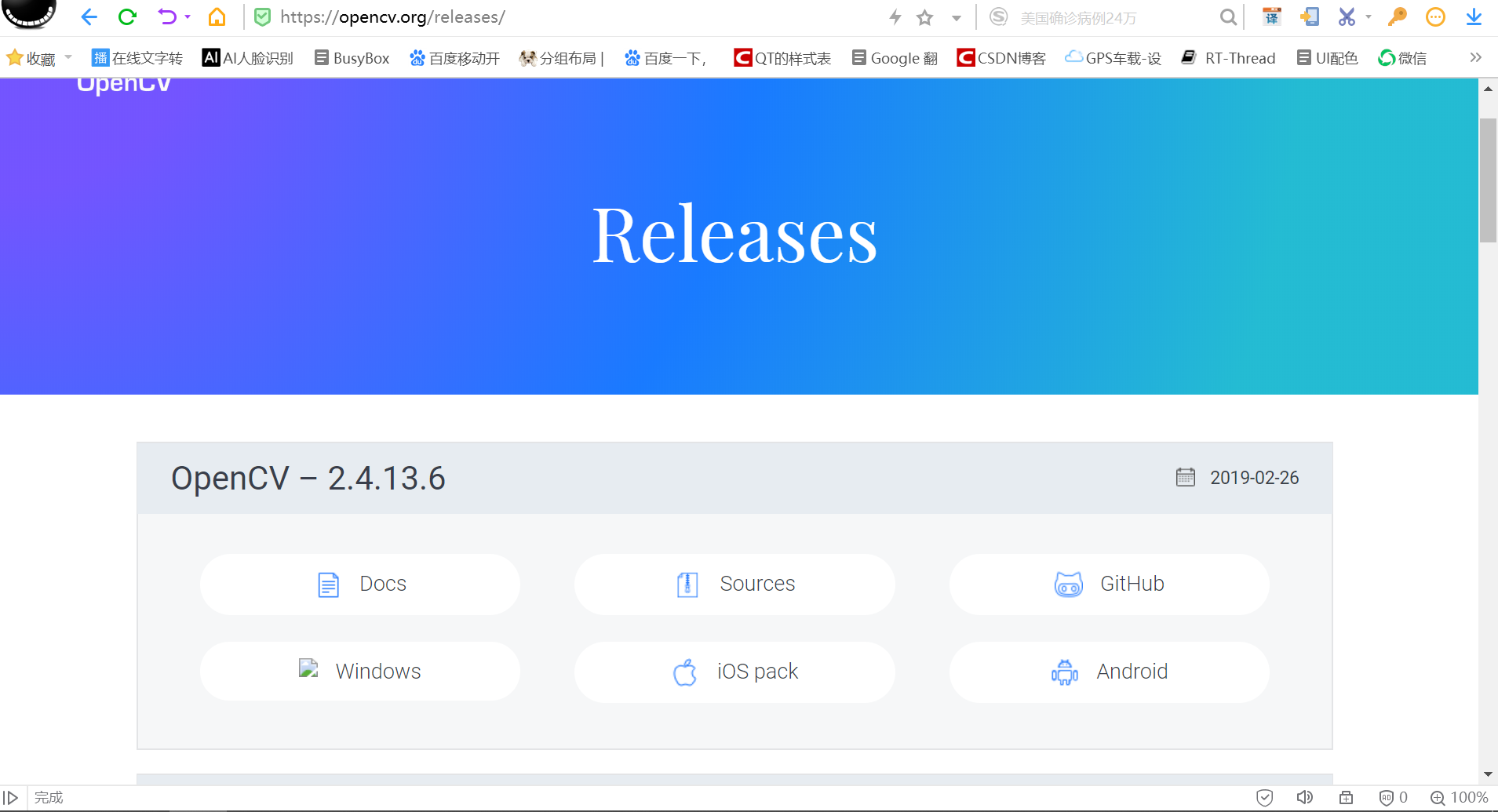Download the Android package
This screenshot has width=1498, height=812.
click(1110, 672)
